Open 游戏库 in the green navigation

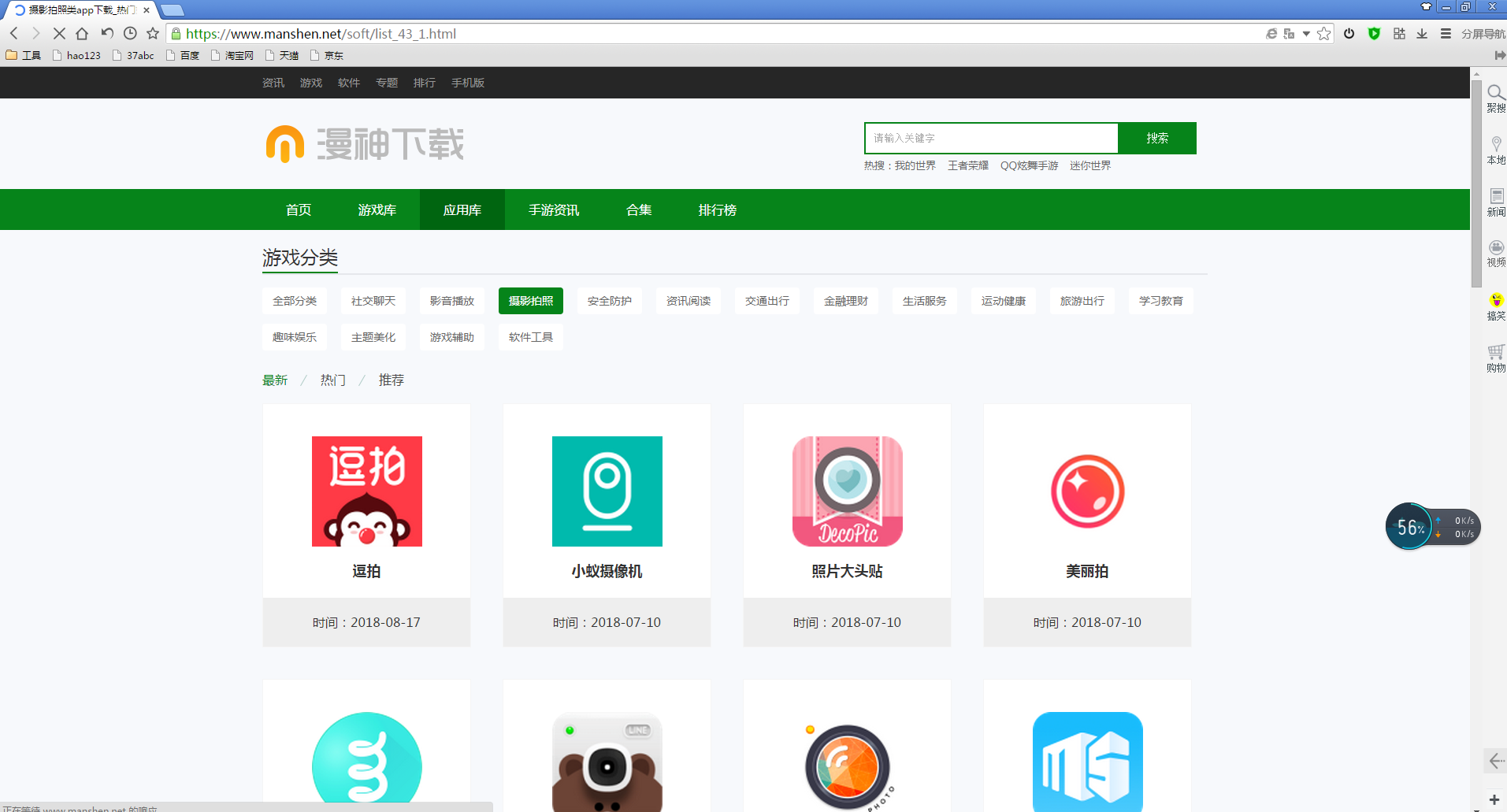tap(377, 209)
